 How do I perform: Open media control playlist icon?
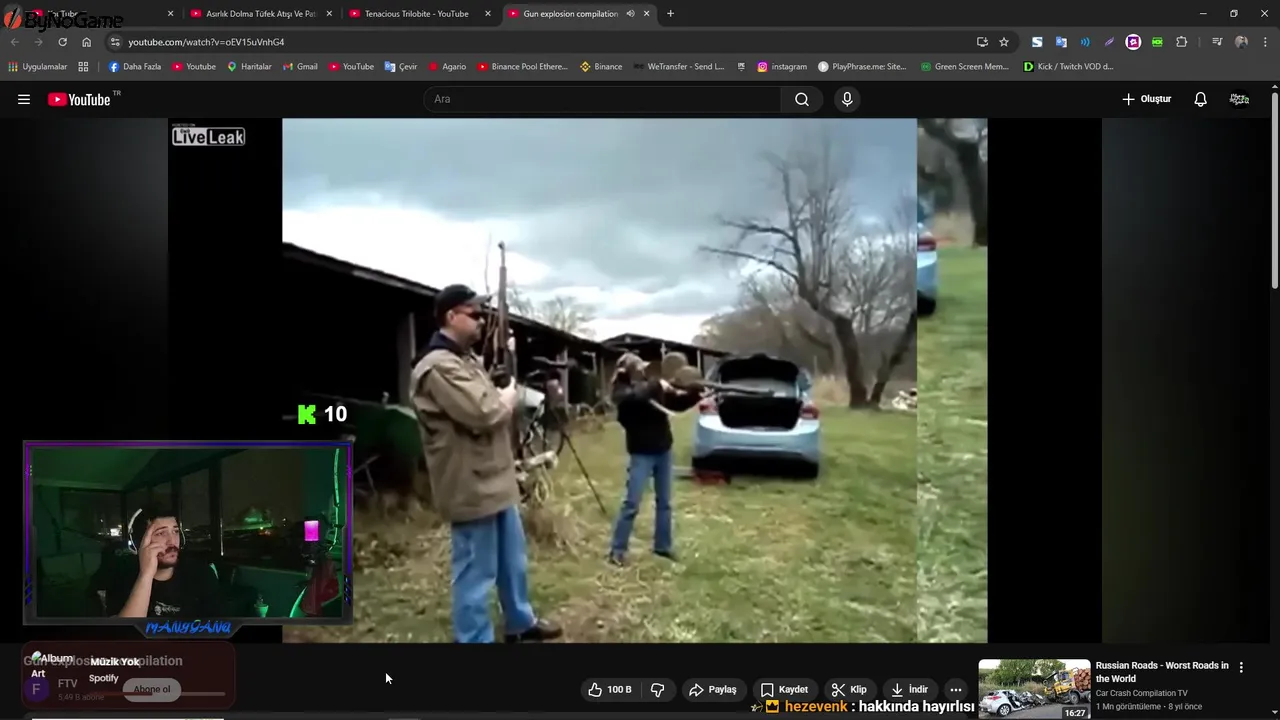[1217, 42]
